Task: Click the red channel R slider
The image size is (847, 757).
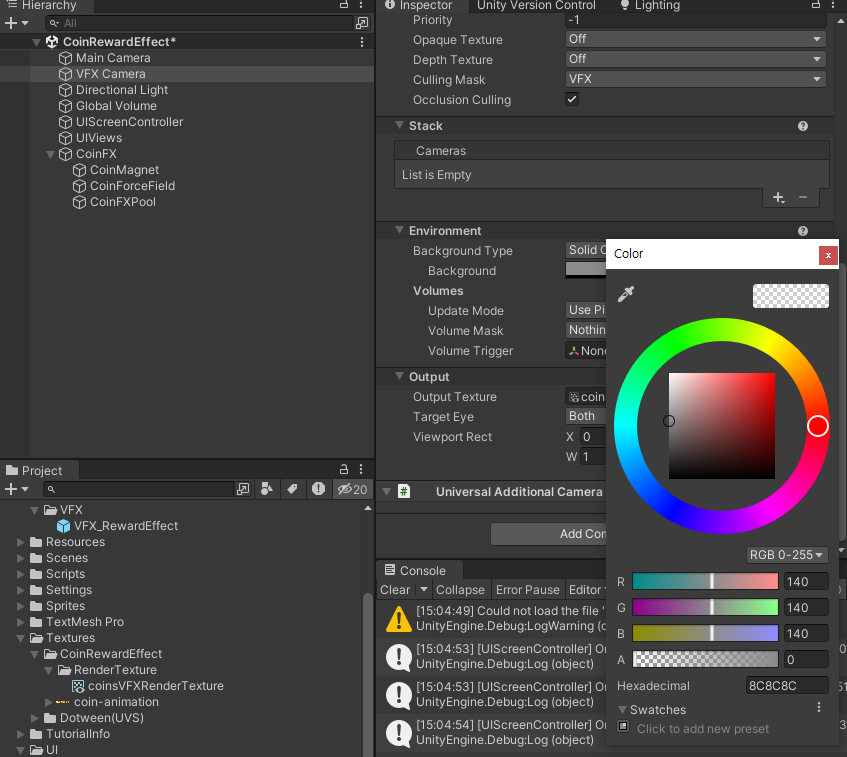Action: pyautogui.click(x=705, y=581)
